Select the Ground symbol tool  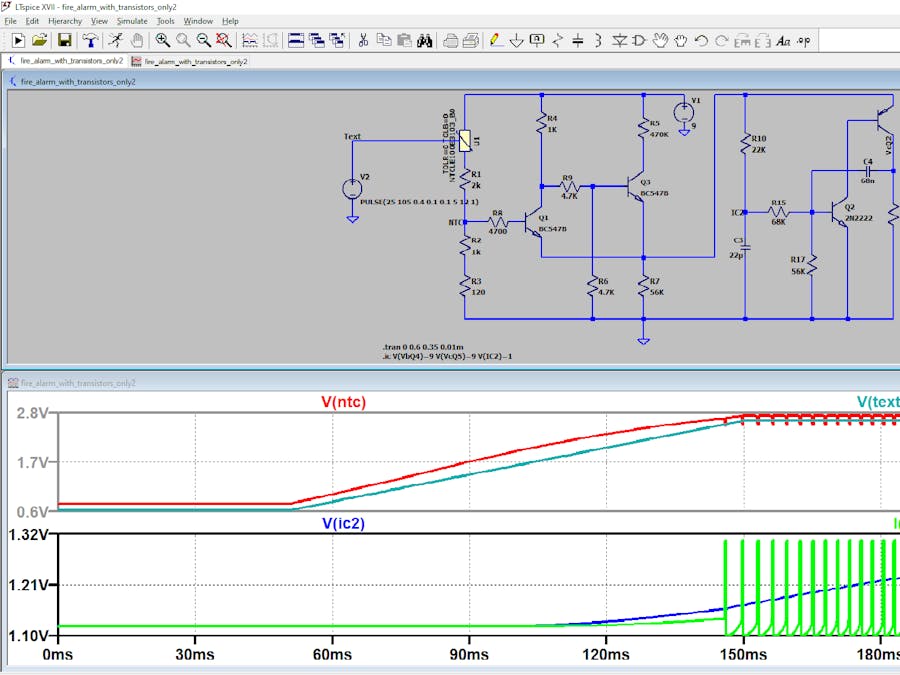[x=516, y=40]
